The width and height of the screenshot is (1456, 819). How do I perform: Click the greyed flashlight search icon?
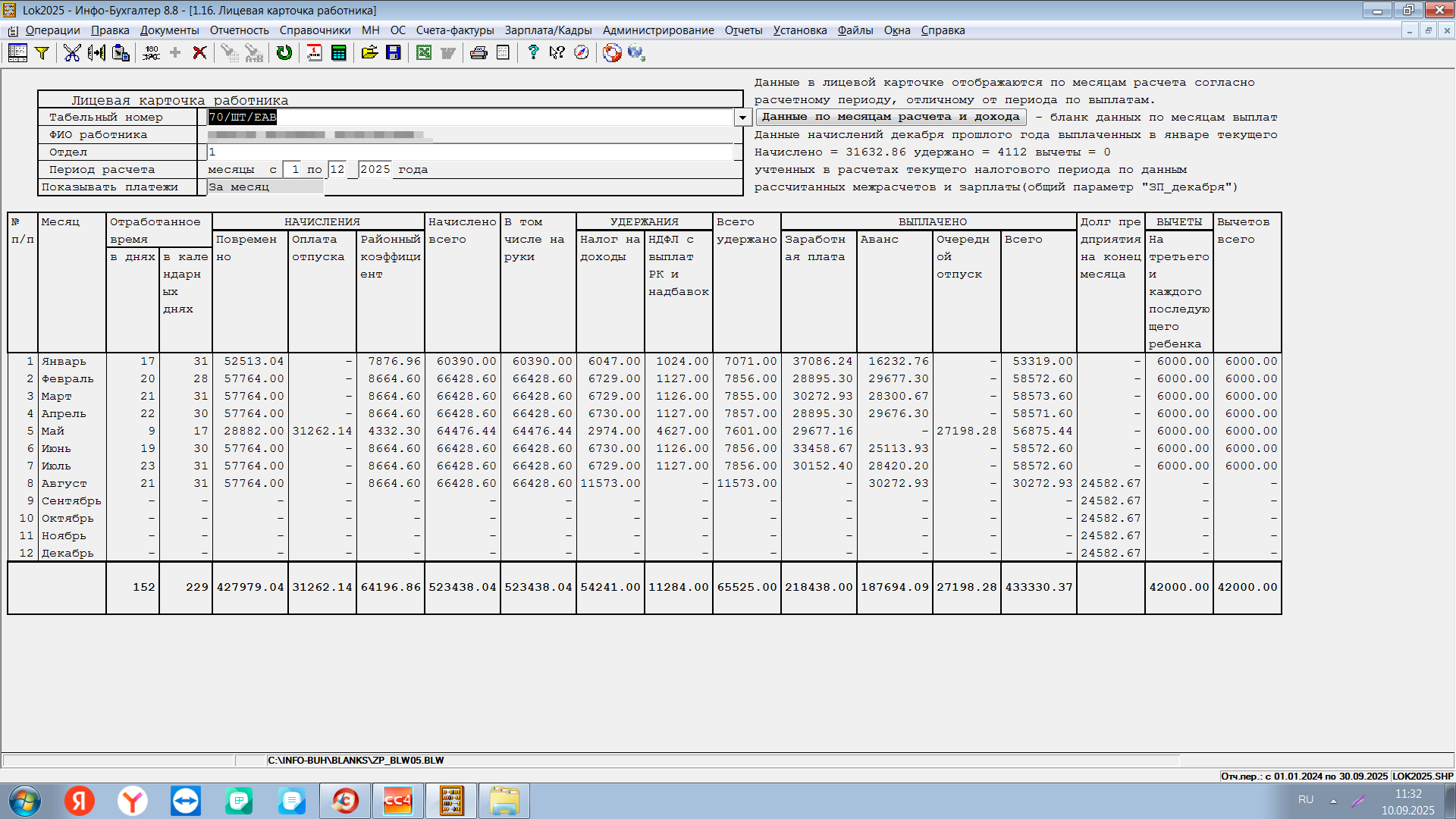tap(229, 52)
